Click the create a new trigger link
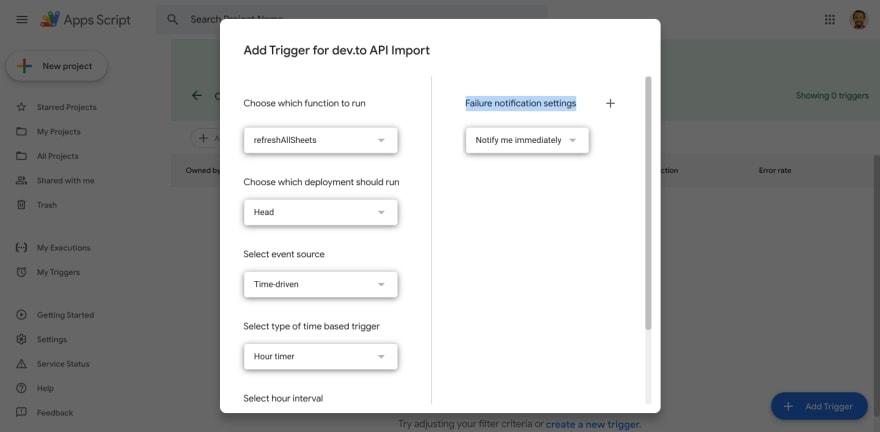This screenshot has width=880, height=432. (x=592, y=424)
